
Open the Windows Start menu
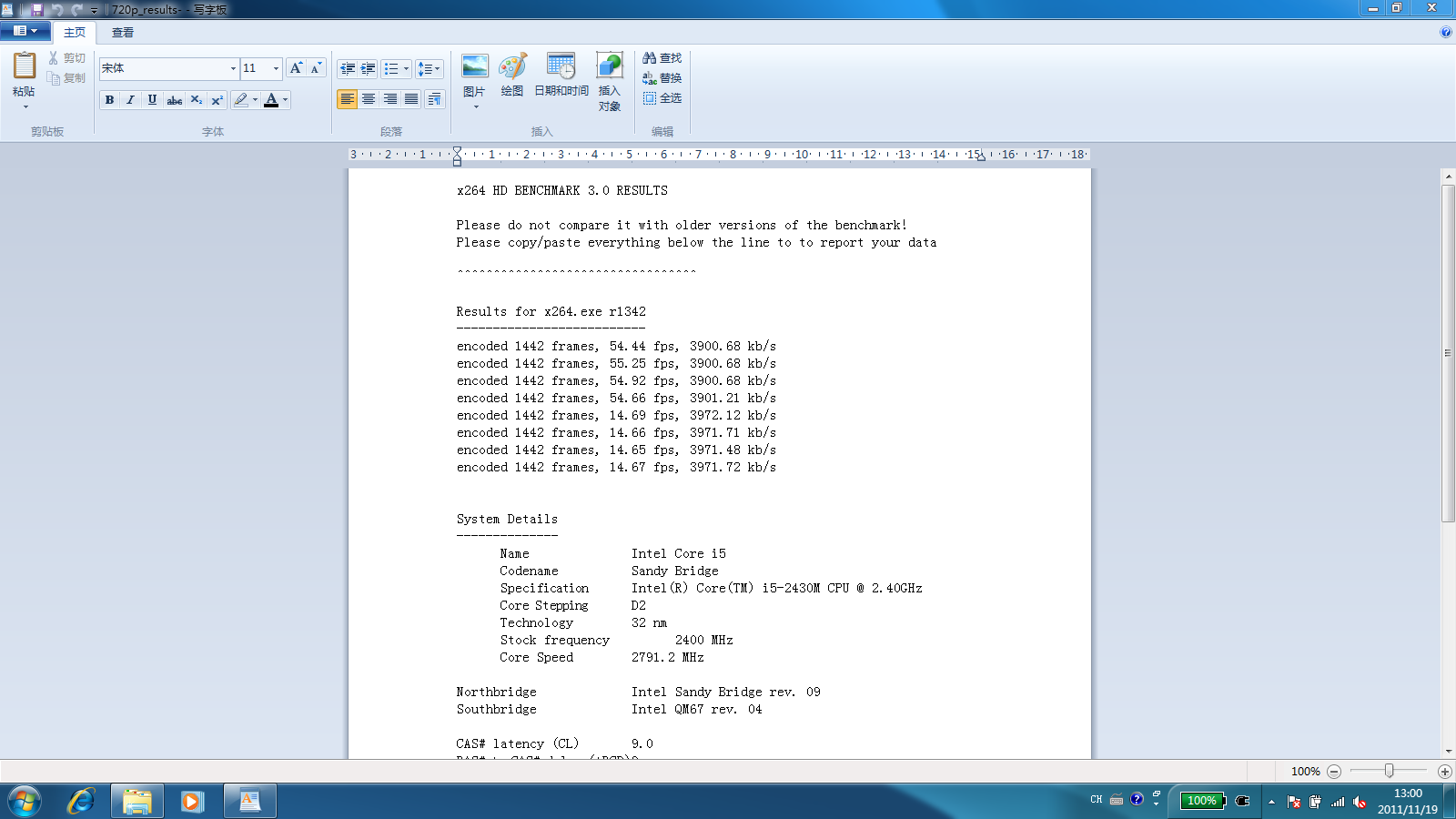(25, 802)
